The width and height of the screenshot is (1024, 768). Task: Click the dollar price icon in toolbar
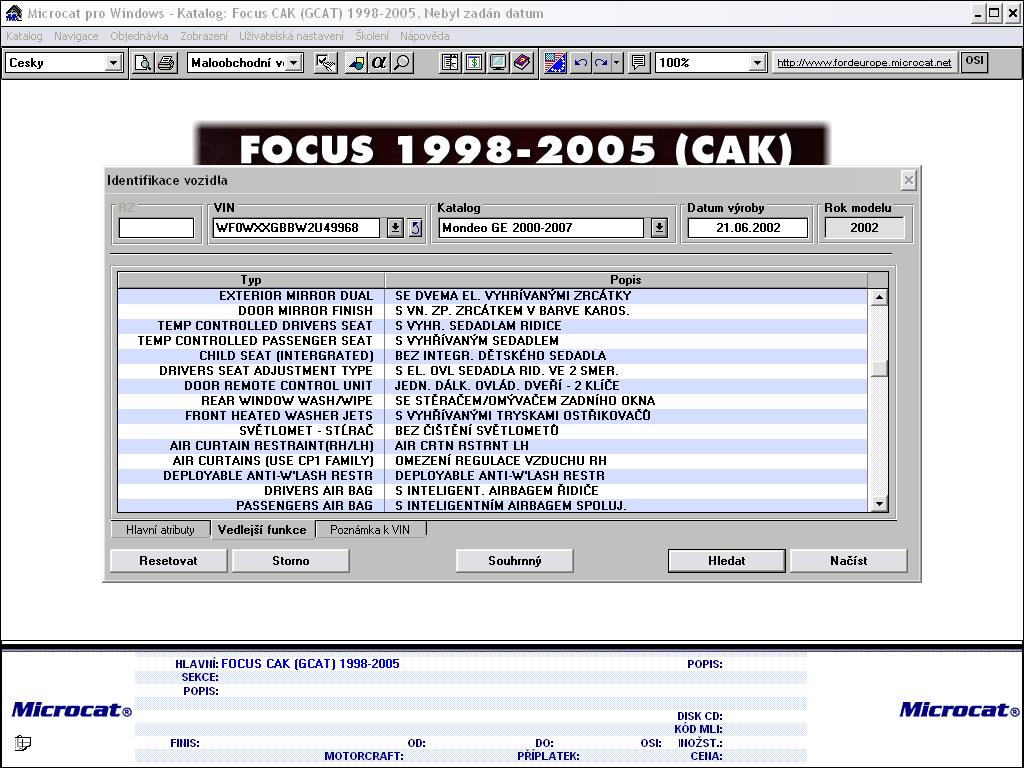tap(474, 63)
